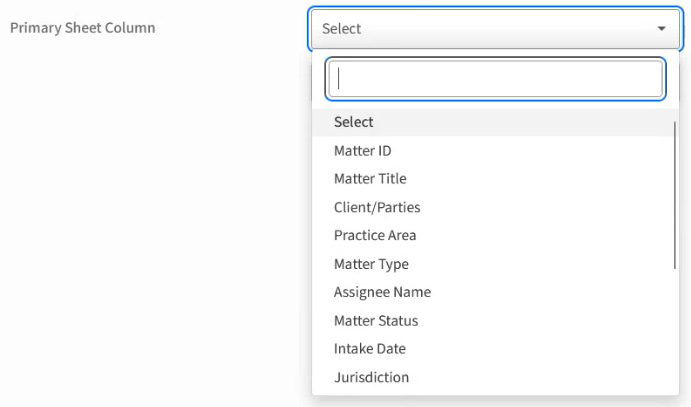Click the 'Primary Sheet Column' field label

click(82, 28)
